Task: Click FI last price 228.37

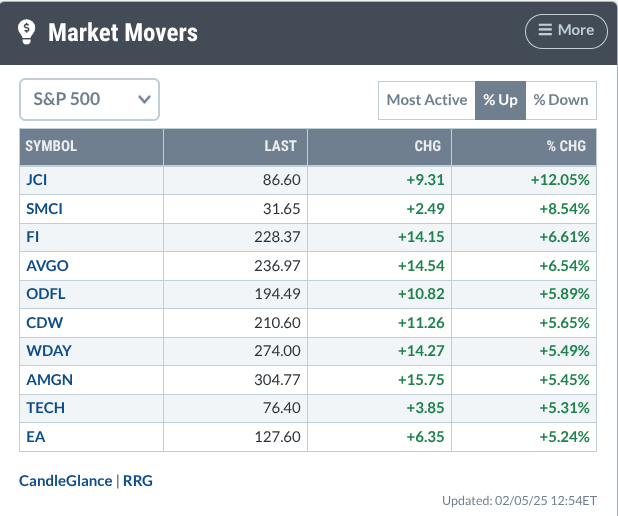Action: 277,237
